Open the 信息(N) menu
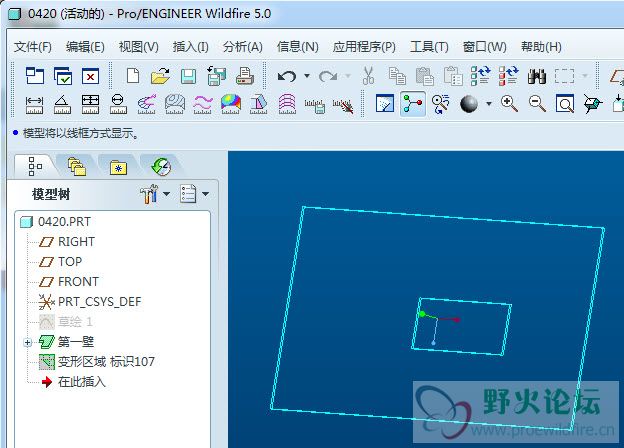The image size is (624, 448). pyautogui.click(x=298, y=47)
